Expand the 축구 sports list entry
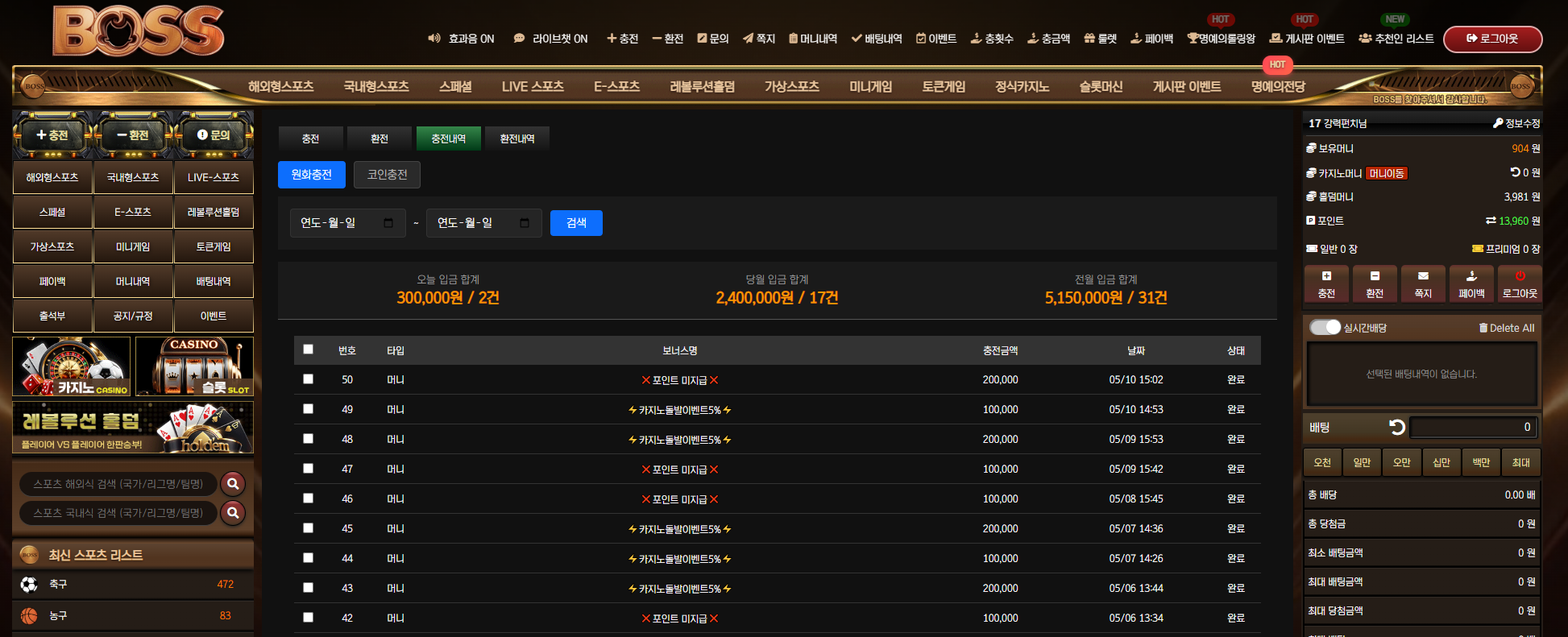This screenshot has height=637, width=1568. 133,585
